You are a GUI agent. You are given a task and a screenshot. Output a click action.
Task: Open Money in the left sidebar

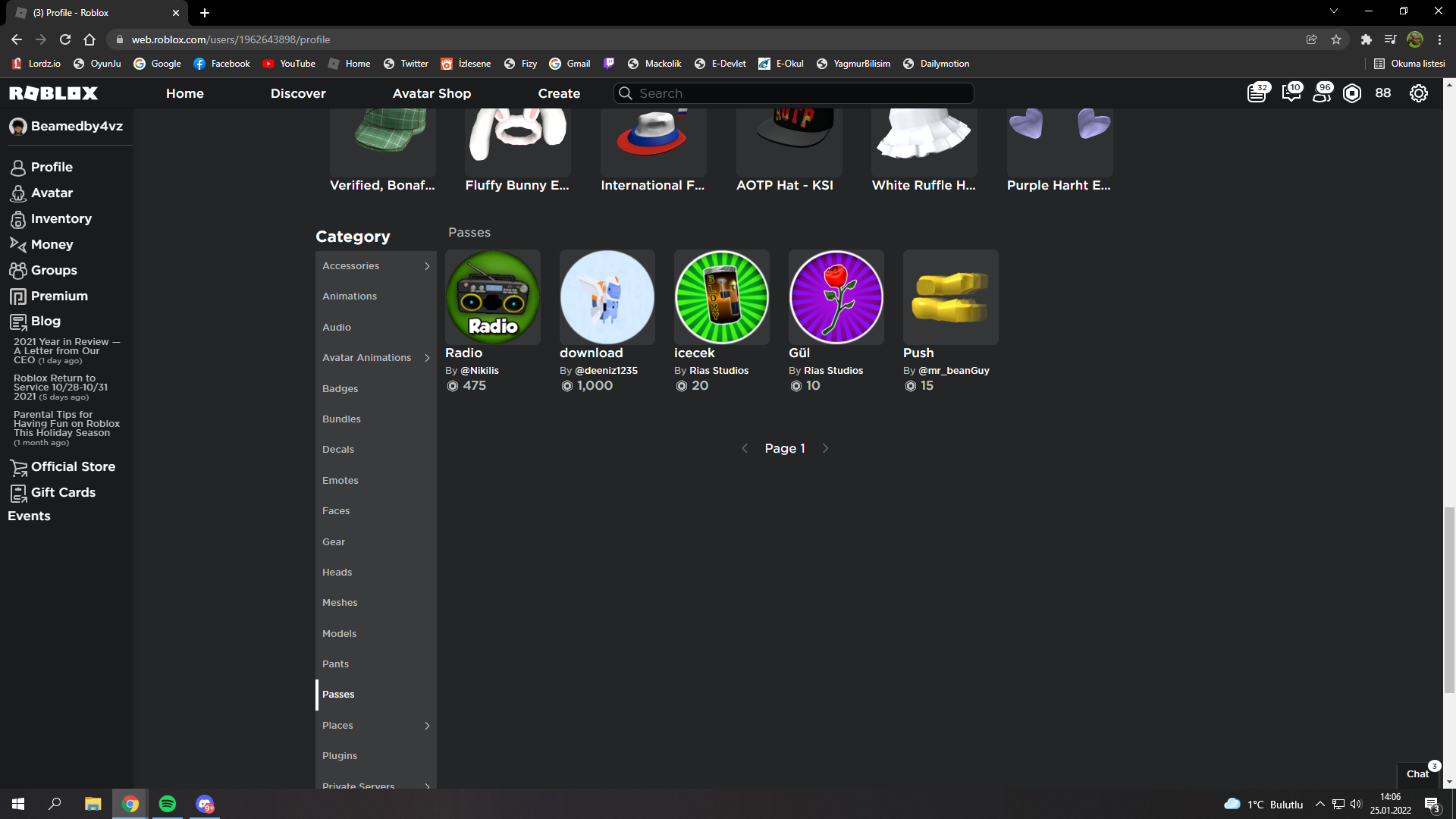[52, 244]
